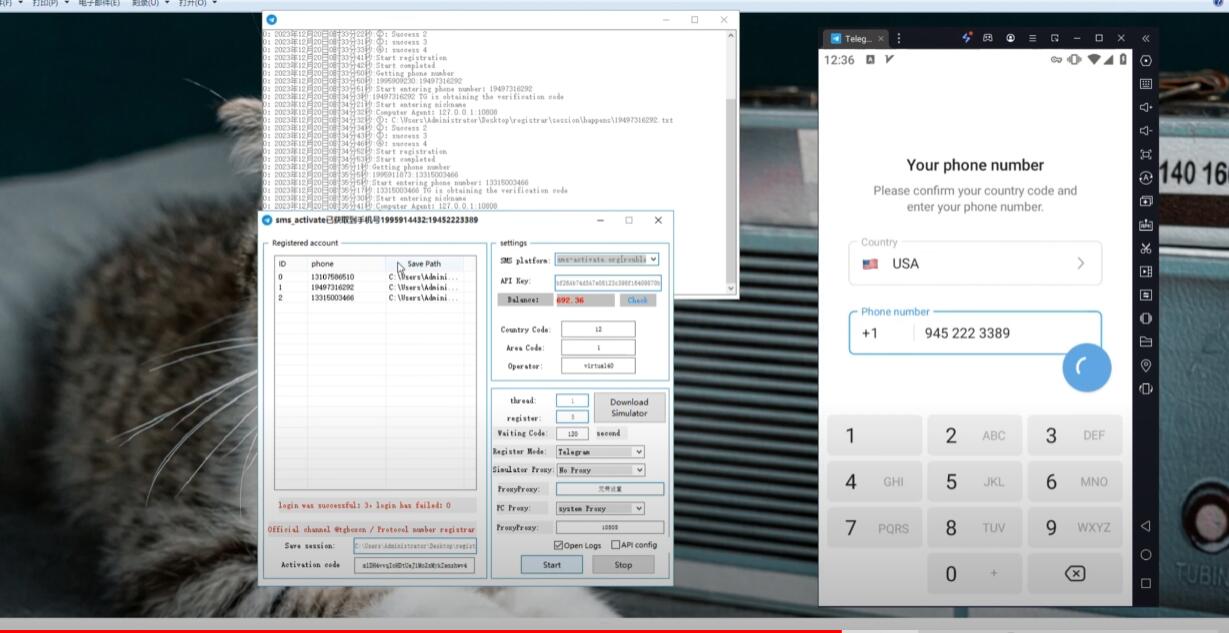The height and width of the screenshot is (633, 1229).
Task: Click the popout window icon in emulator title bar
Action: (1055, 38)
